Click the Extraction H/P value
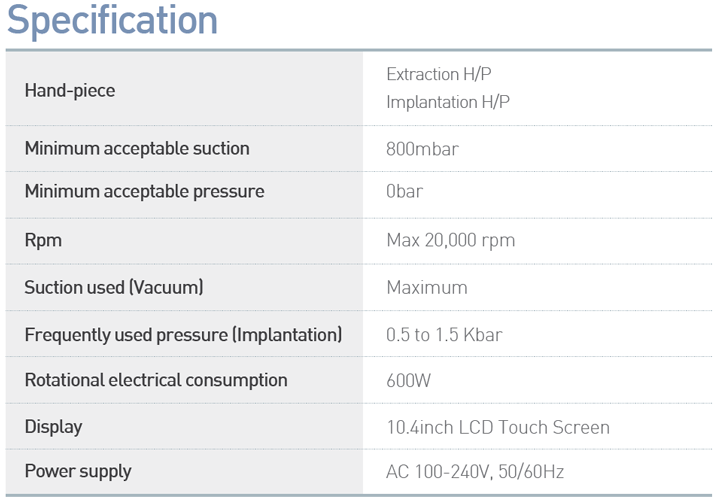 pos(439,74)
